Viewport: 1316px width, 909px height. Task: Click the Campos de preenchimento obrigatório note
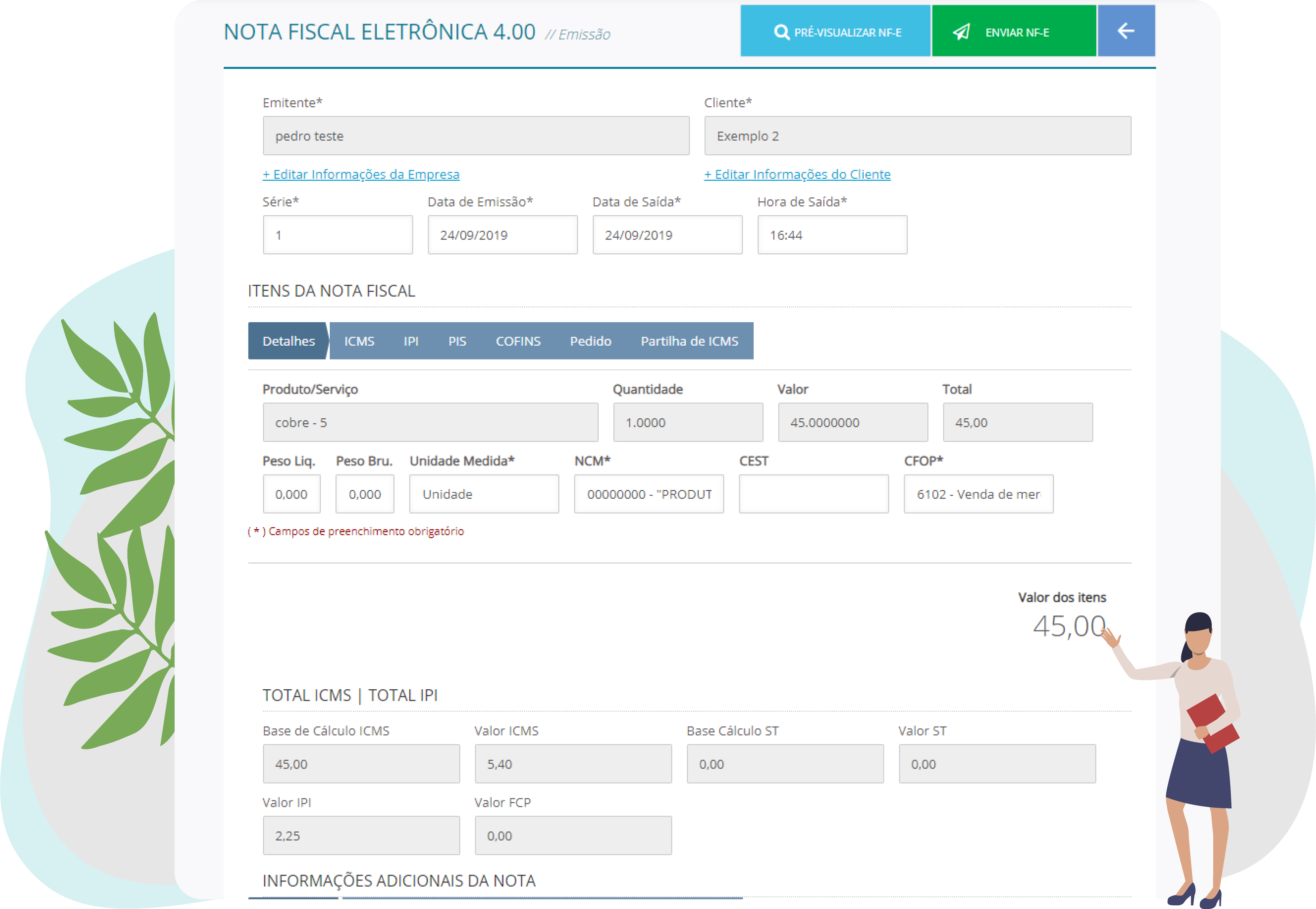355,531
